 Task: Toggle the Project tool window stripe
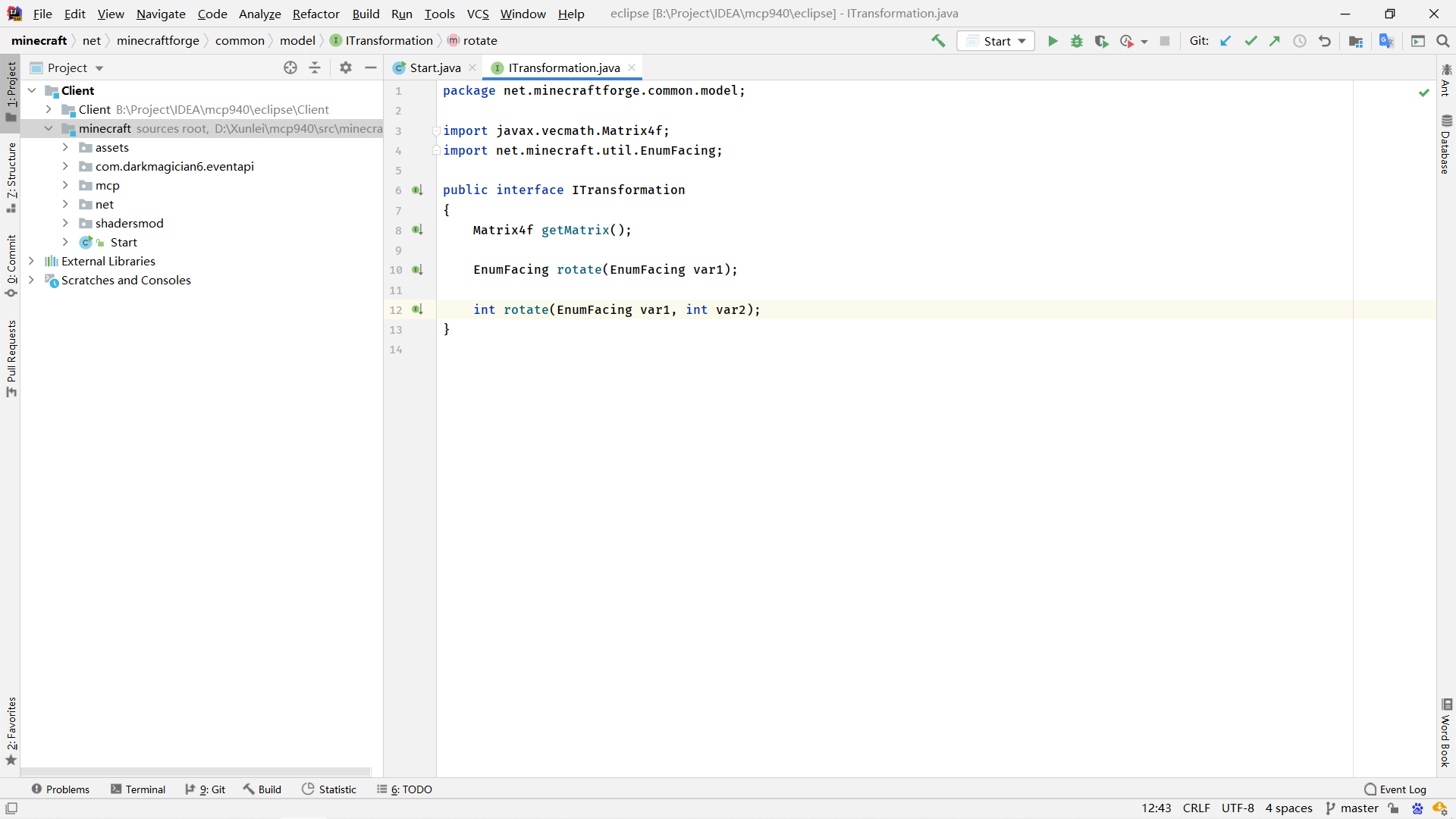(x=11, y=89)
